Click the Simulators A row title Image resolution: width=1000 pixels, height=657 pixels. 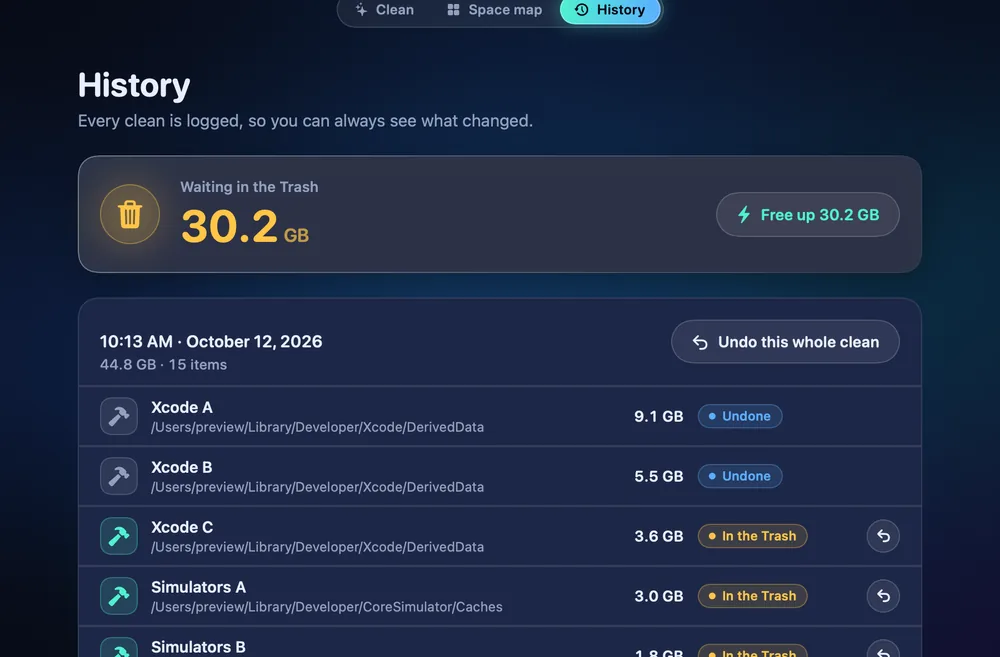(198, 587)
